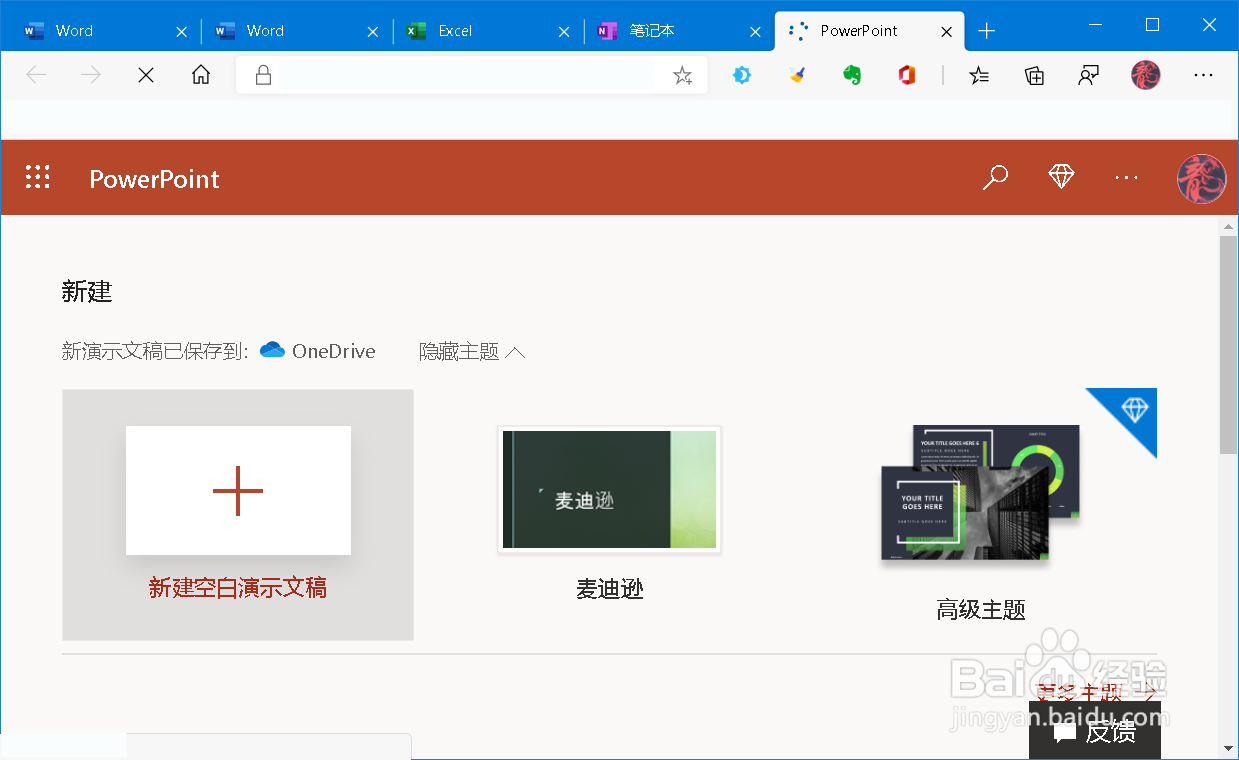1239x760 pixels.
Task: Click the browser forward arrow
Action: click(x=91, y=75)
